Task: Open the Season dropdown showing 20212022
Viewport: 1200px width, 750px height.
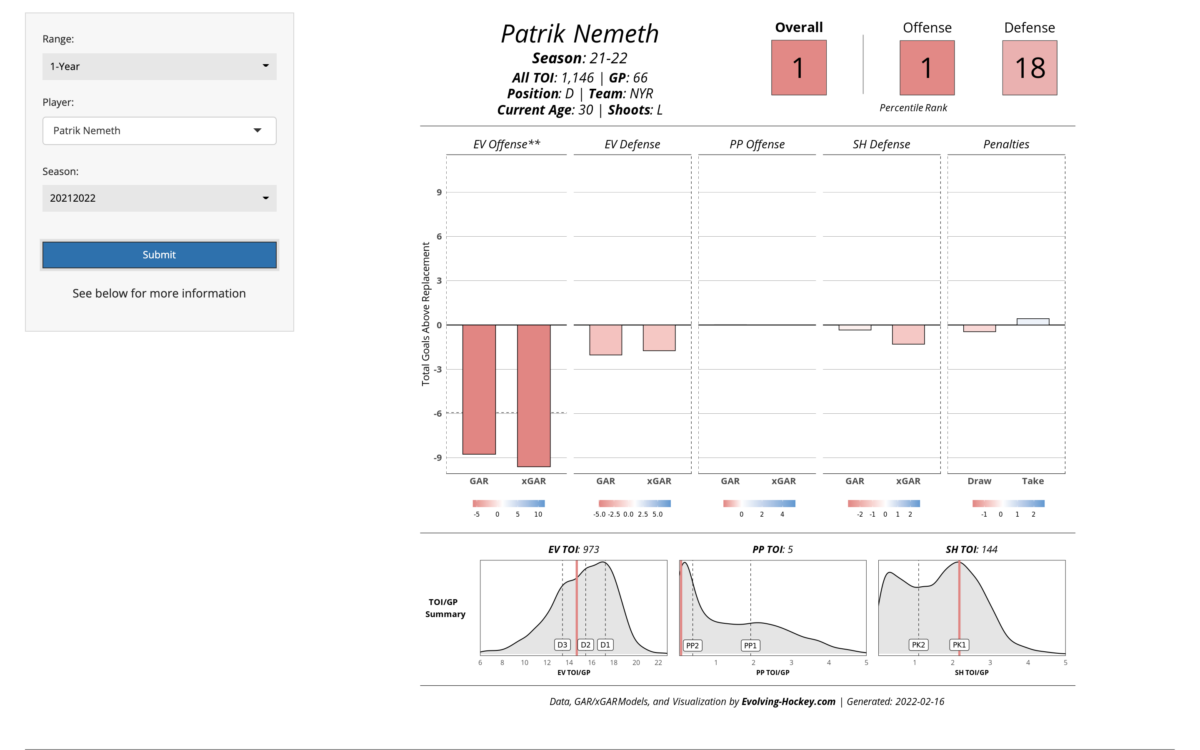Action: 159,198
